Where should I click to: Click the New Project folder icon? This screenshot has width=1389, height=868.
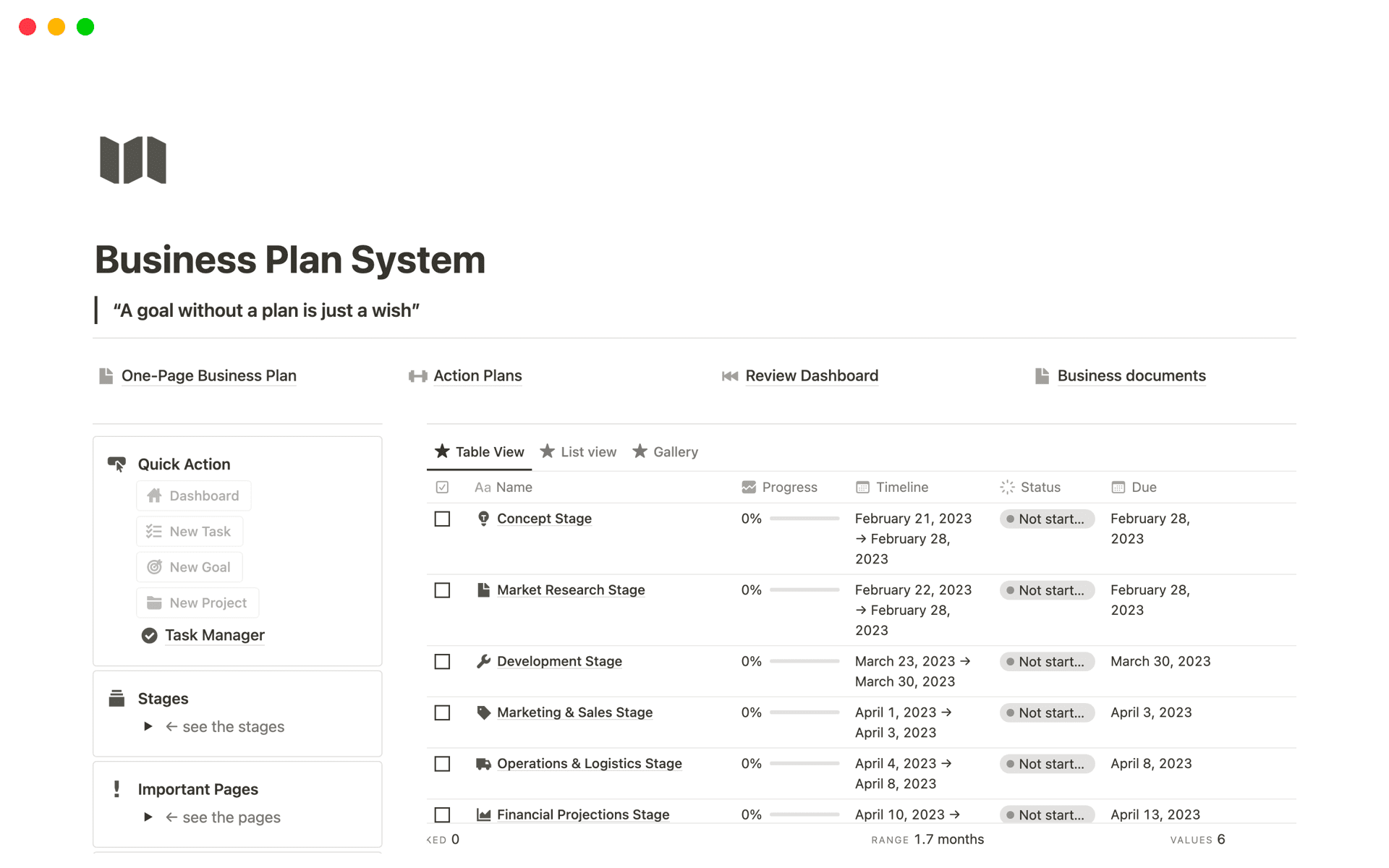[x=153, y=603]
